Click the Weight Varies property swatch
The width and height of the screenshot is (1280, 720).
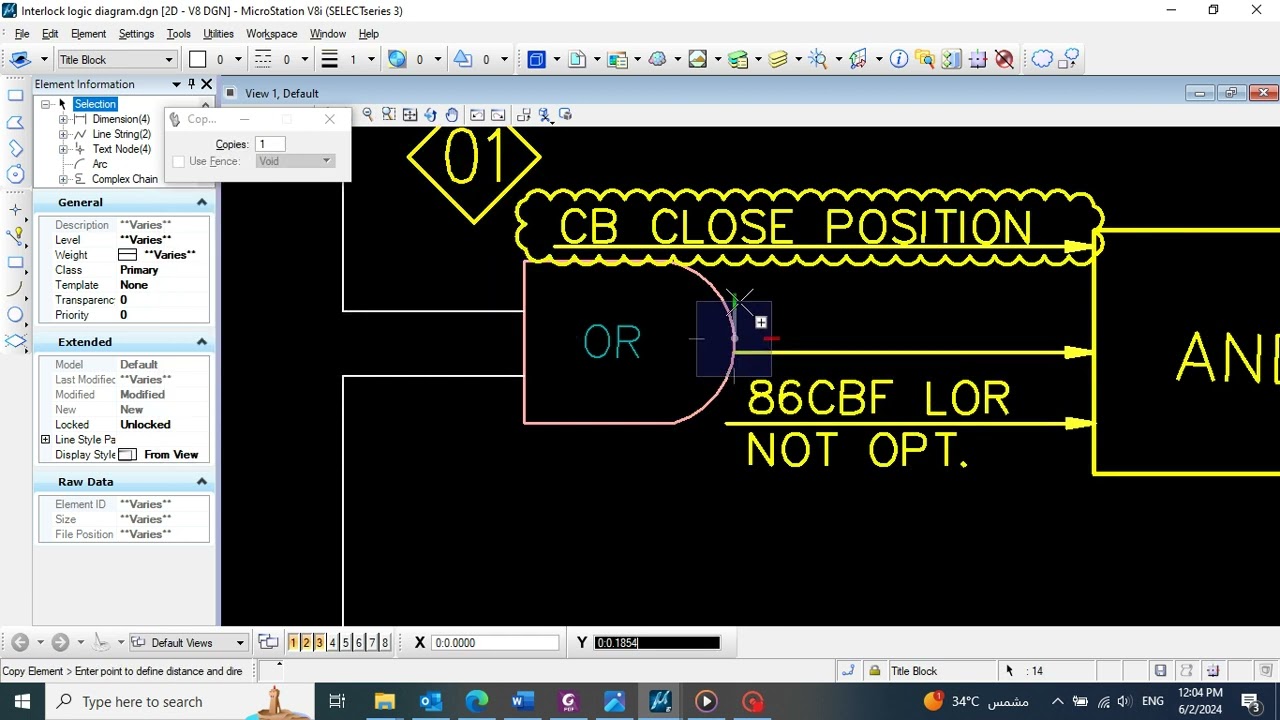coord(127,255)
